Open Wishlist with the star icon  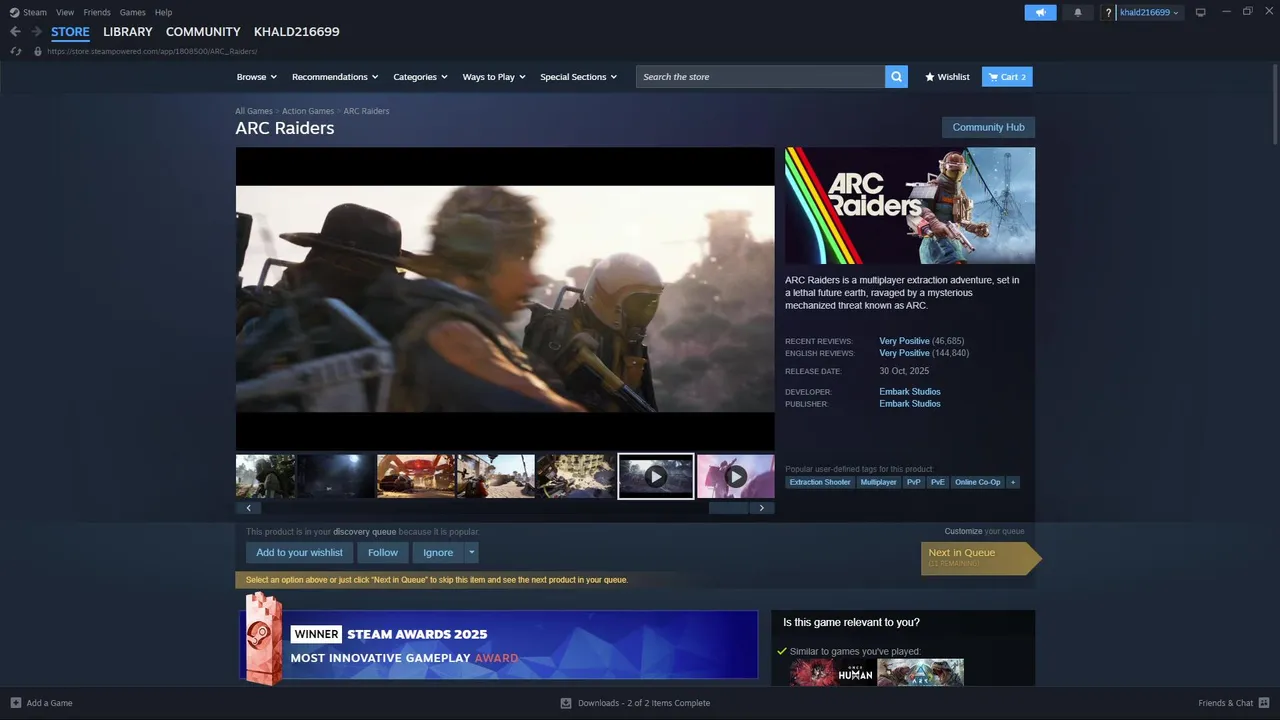(x=947, y=77)
